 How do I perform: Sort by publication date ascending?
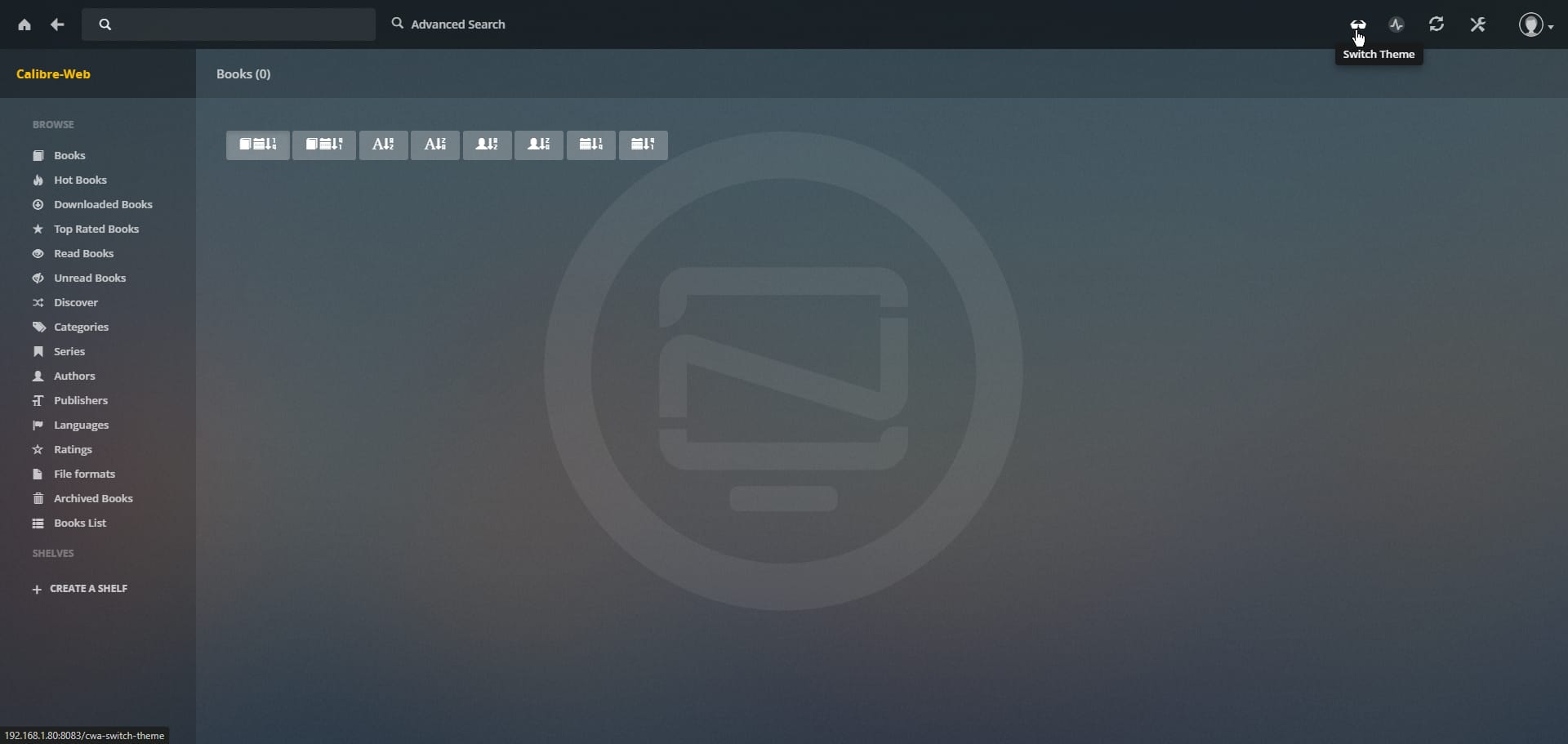(591, 145)
